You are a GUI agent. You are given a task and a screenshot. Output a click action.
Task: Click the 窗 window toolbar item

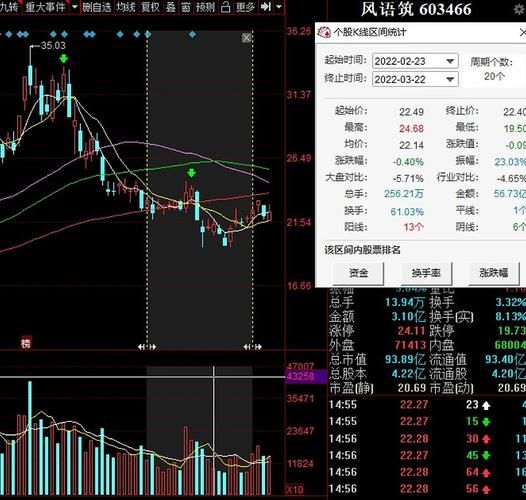[x=186, y=7]
